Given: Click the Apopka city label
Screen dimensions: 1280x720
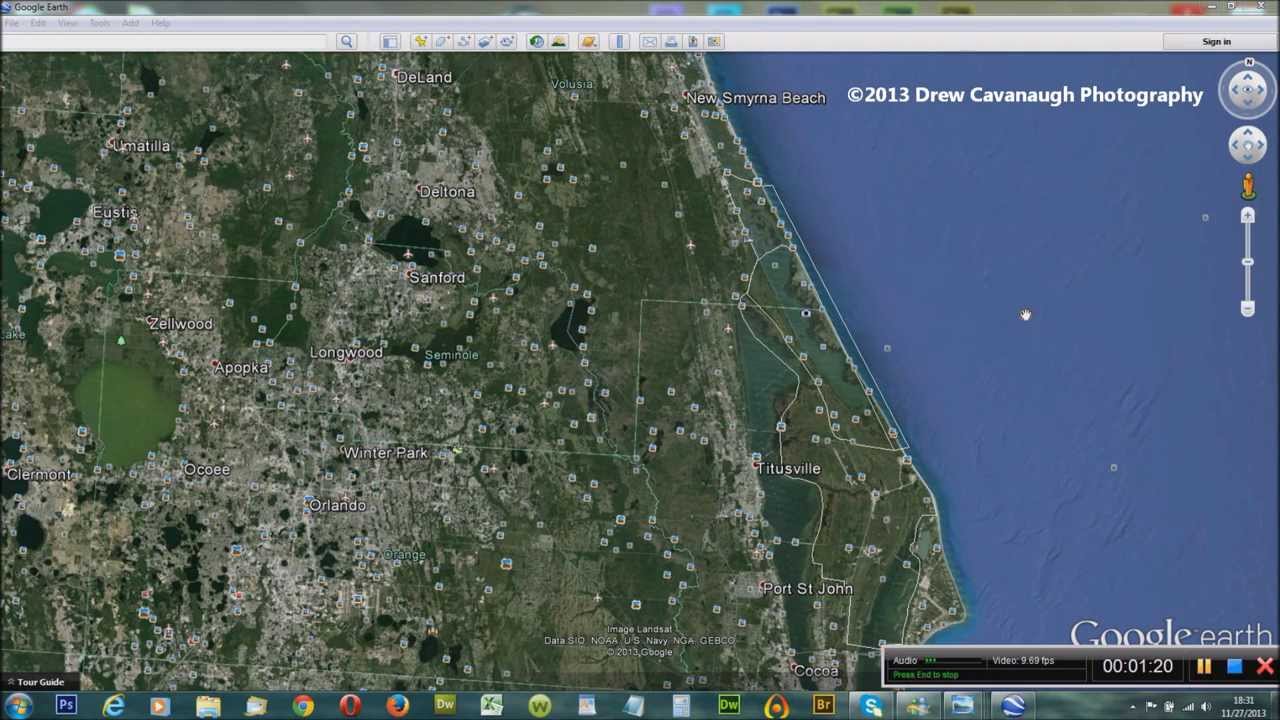Looking at the screenshot, I should point(241,367).
